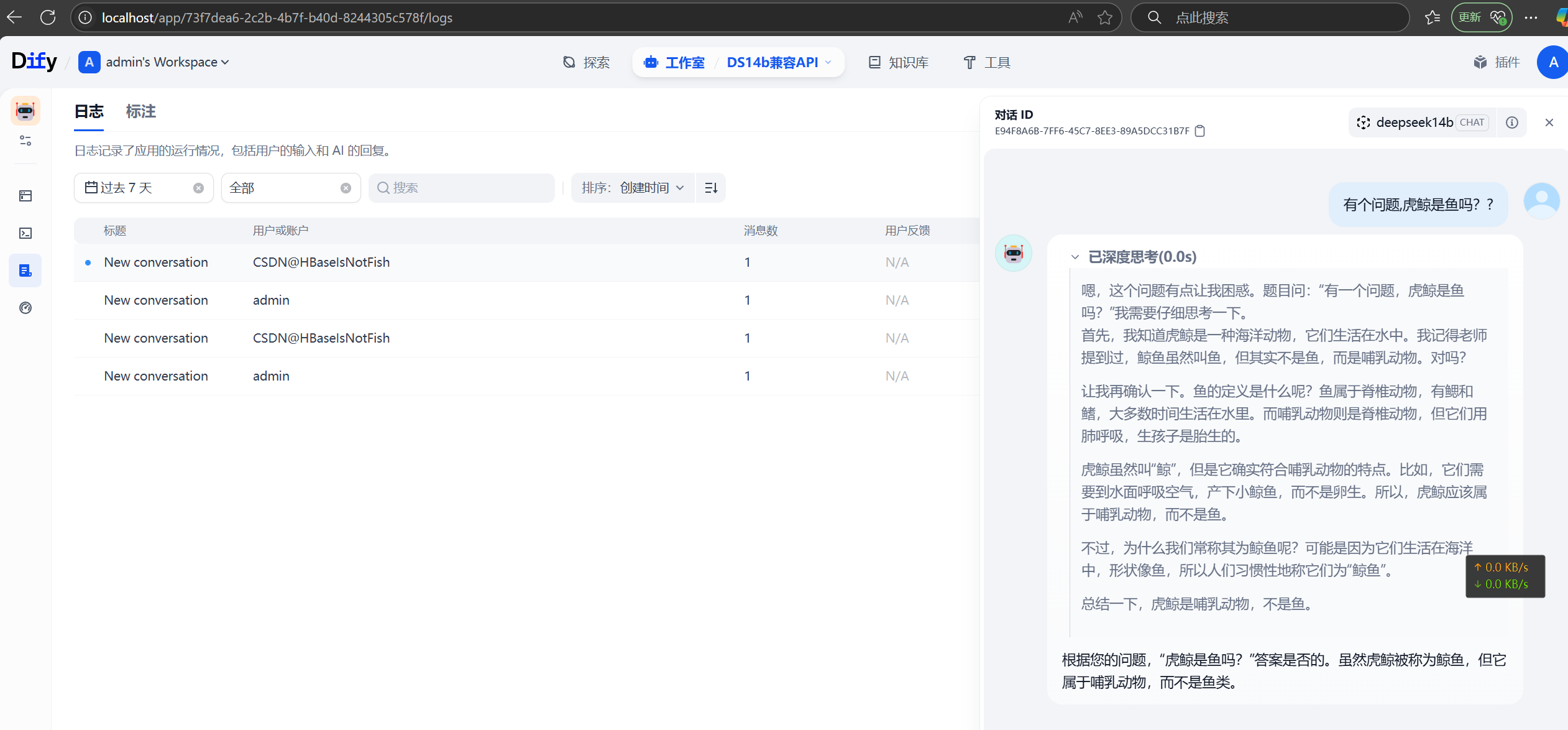Click the sidebar layout toggle icon
The image size is (1568, 730).
click(25, 141)
